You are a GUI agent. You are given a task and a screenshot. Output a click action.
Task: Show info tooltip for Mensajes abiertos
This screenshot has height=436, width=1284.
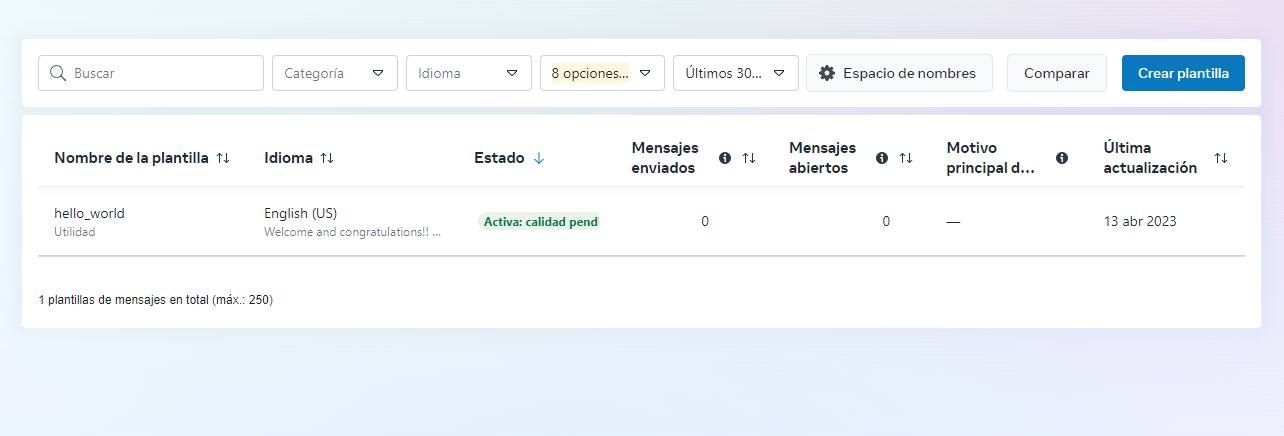882,158
